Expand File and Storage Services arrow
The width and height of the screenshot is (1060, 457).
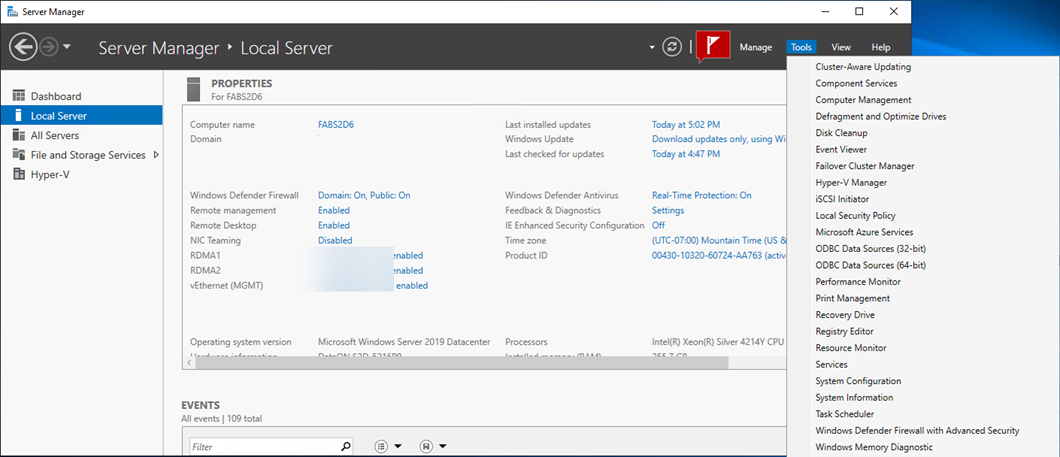point(156,155)
